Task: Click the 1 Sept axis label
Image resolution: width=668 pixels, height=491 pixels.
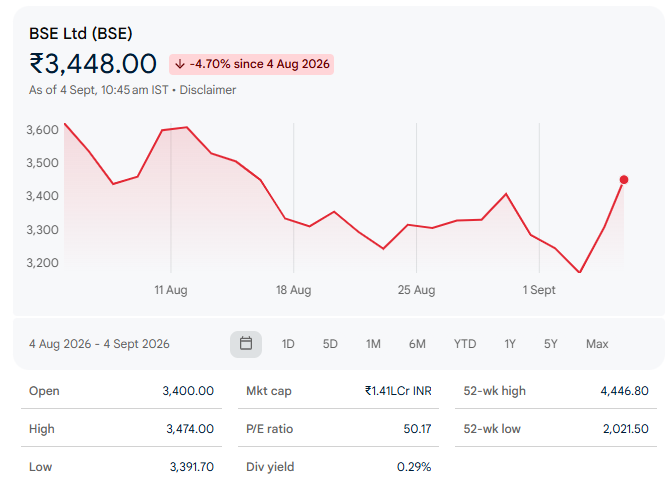Action: pos(539,290)
